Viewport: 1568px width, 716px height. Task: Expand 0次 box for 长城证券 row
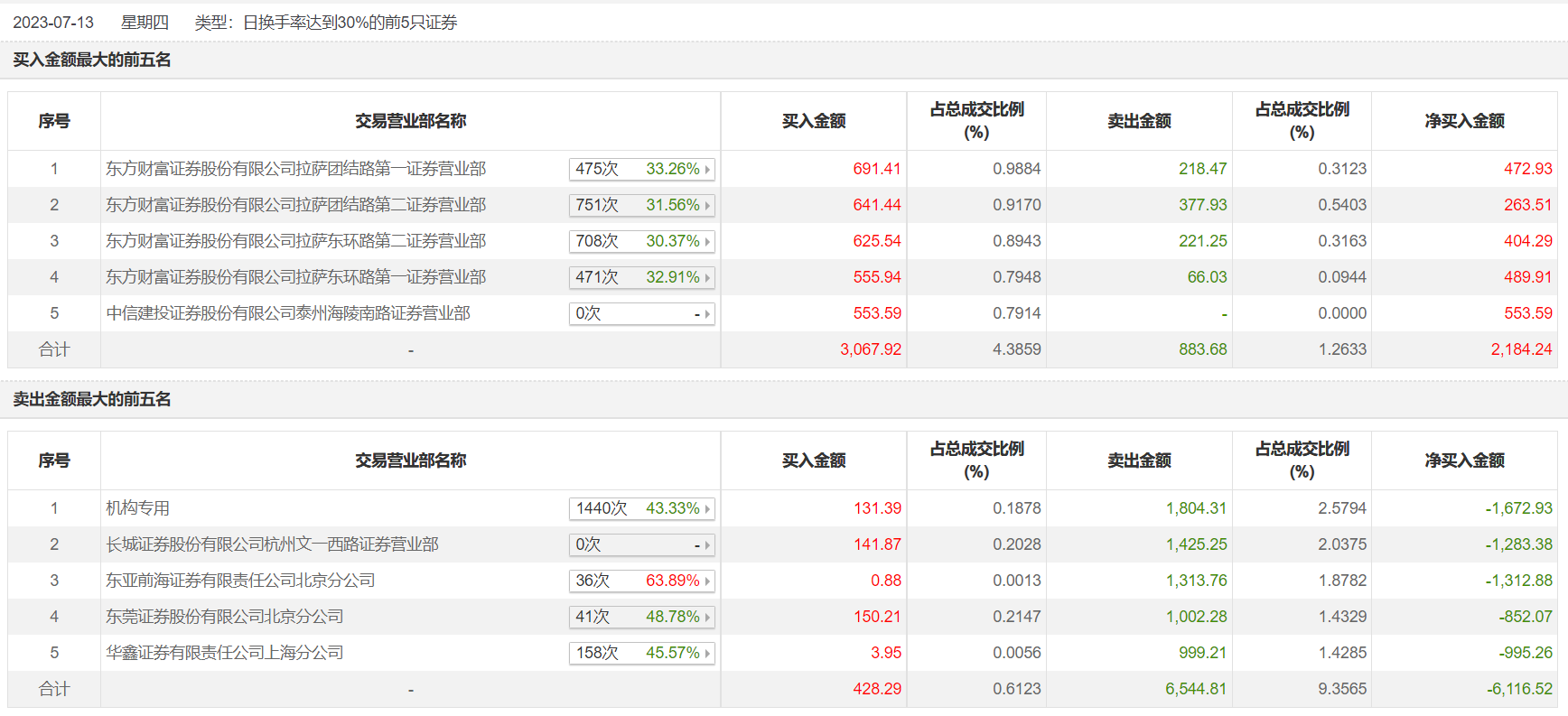coord(641,544)
